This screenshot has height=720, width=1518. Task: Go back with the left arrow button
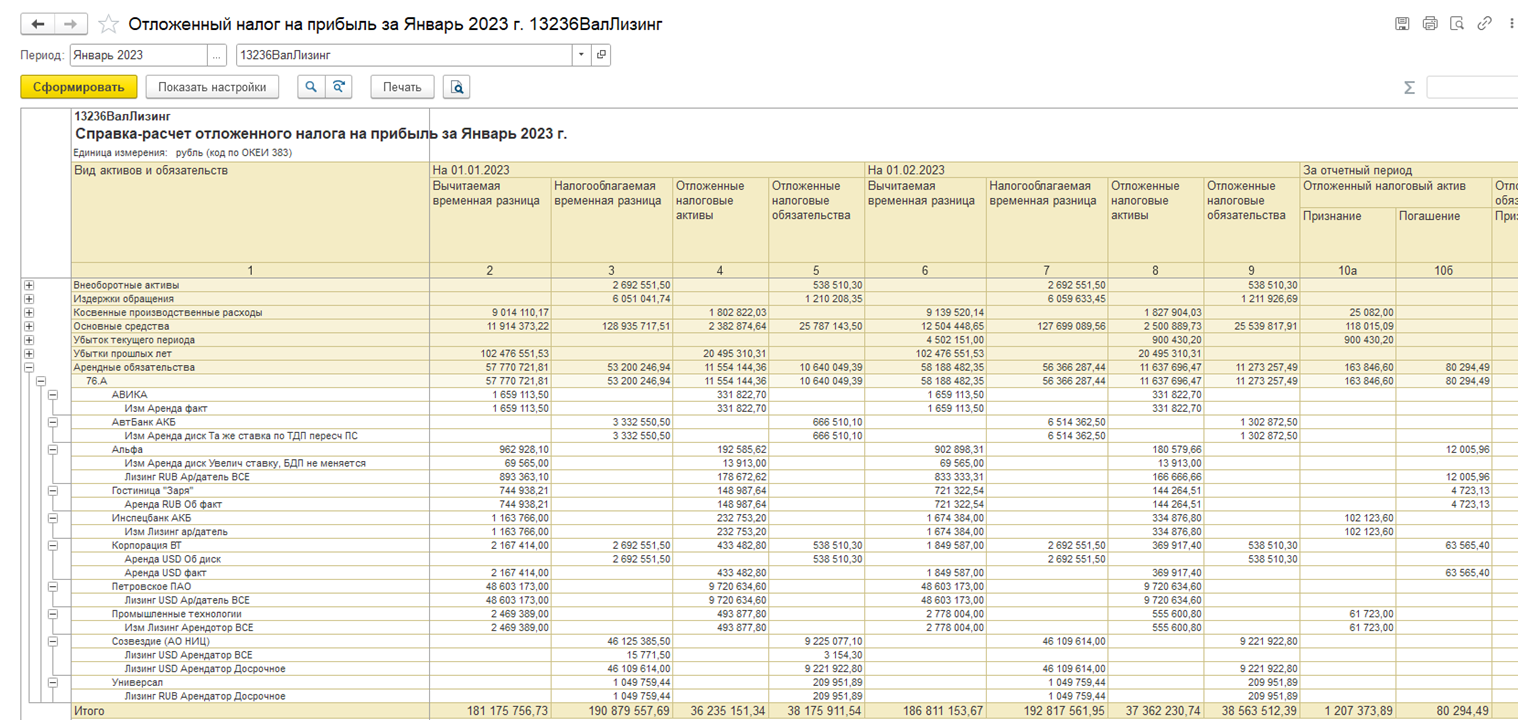[37, 24]
